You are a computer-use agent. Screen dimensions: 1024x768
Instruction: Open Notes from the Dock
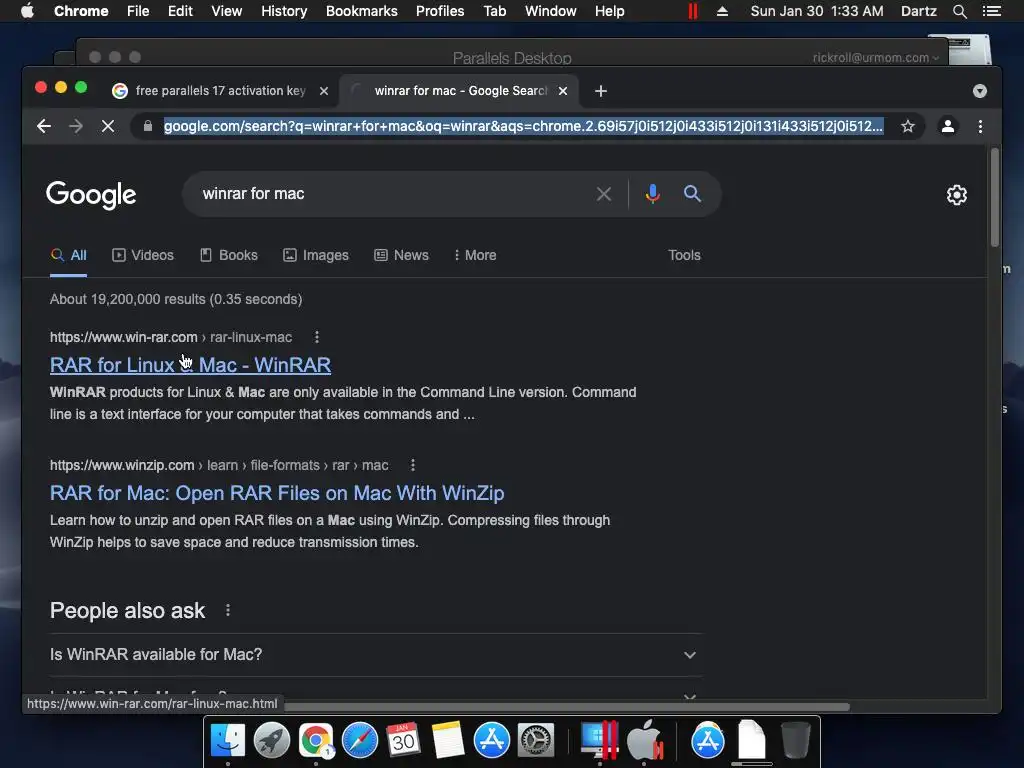tap(448, 741)
